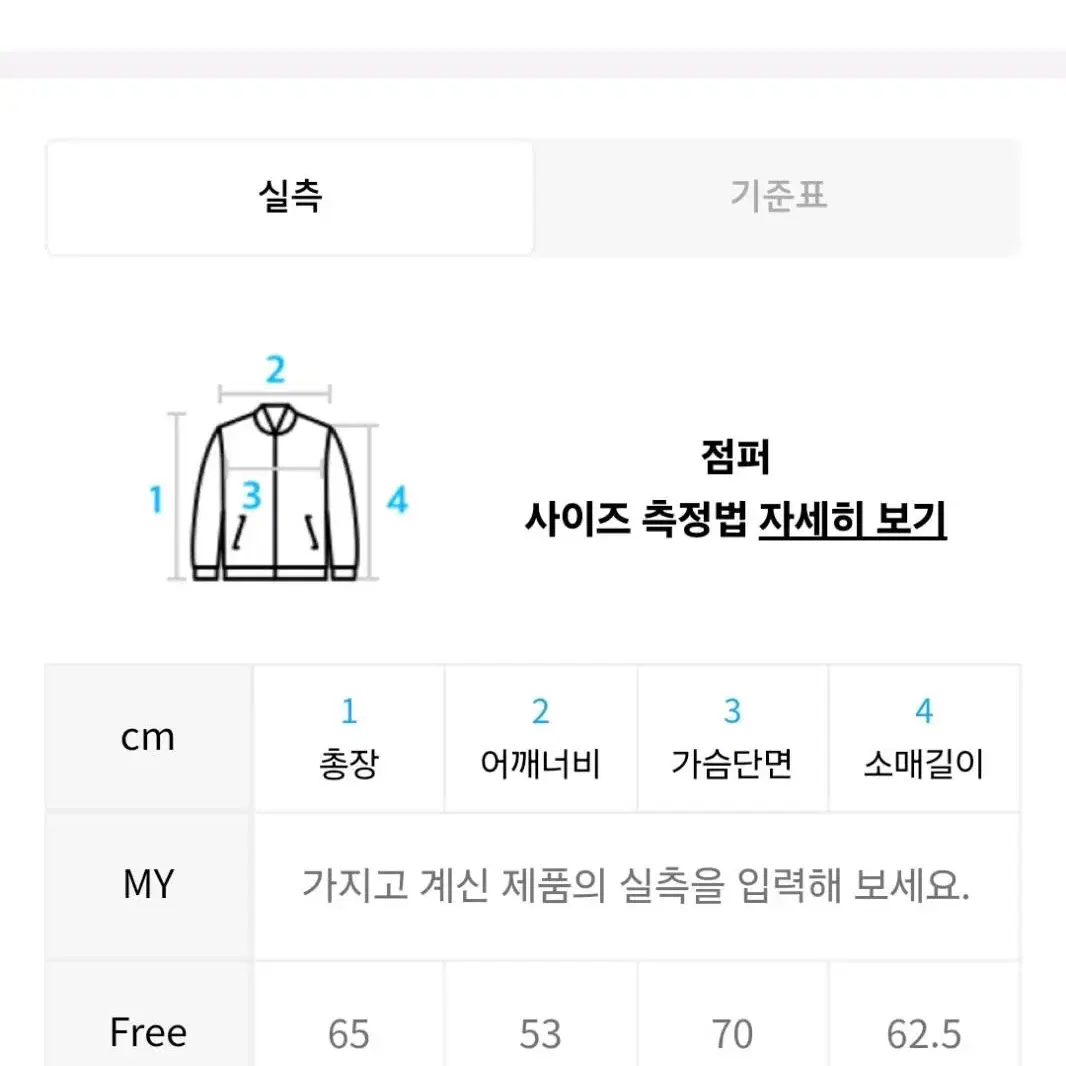Click the cm unit header cell
Screen dimensions: 1066x1066
(x=149, y=738)
